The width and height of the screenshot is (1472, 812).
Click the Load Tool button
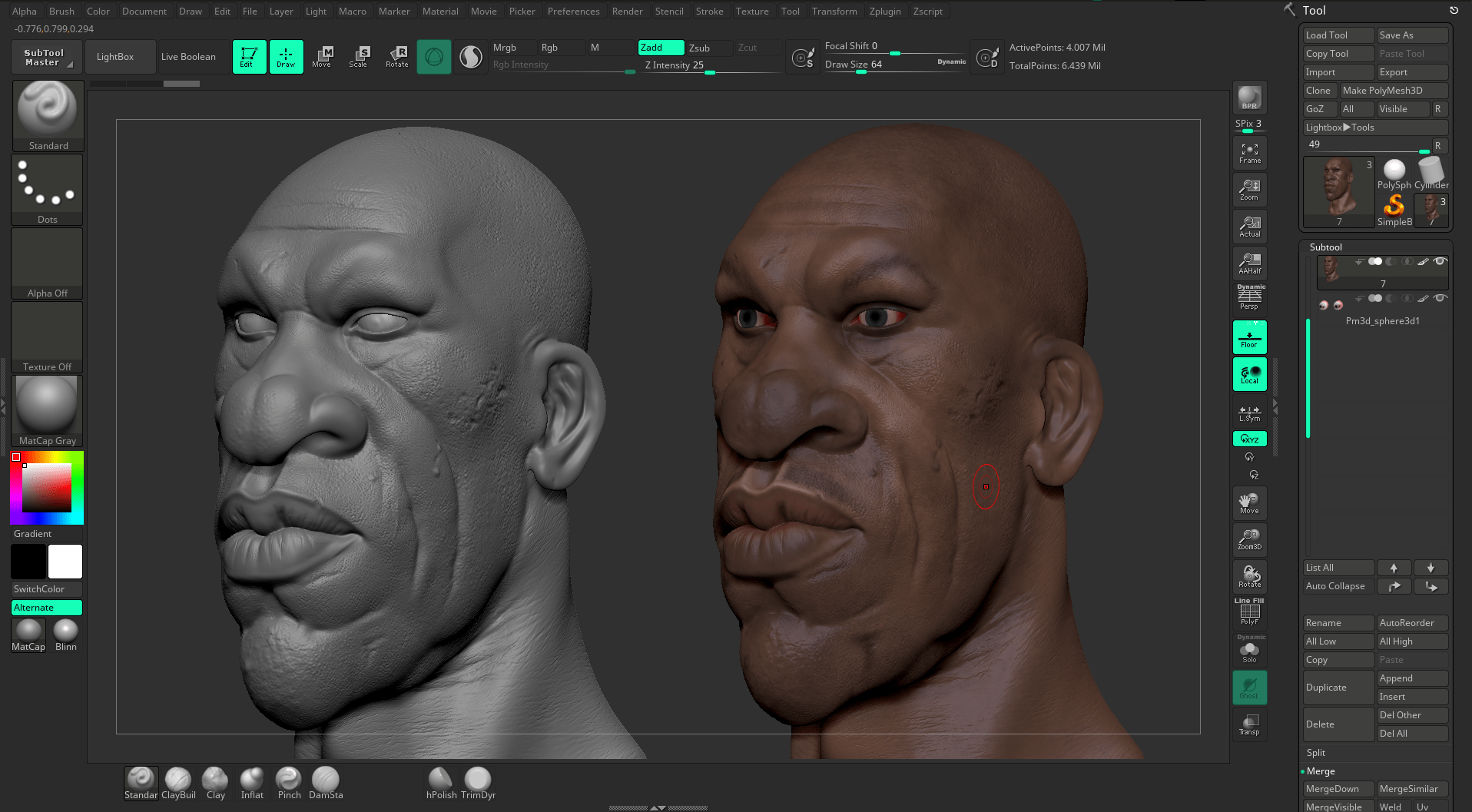pos(1338,35)
